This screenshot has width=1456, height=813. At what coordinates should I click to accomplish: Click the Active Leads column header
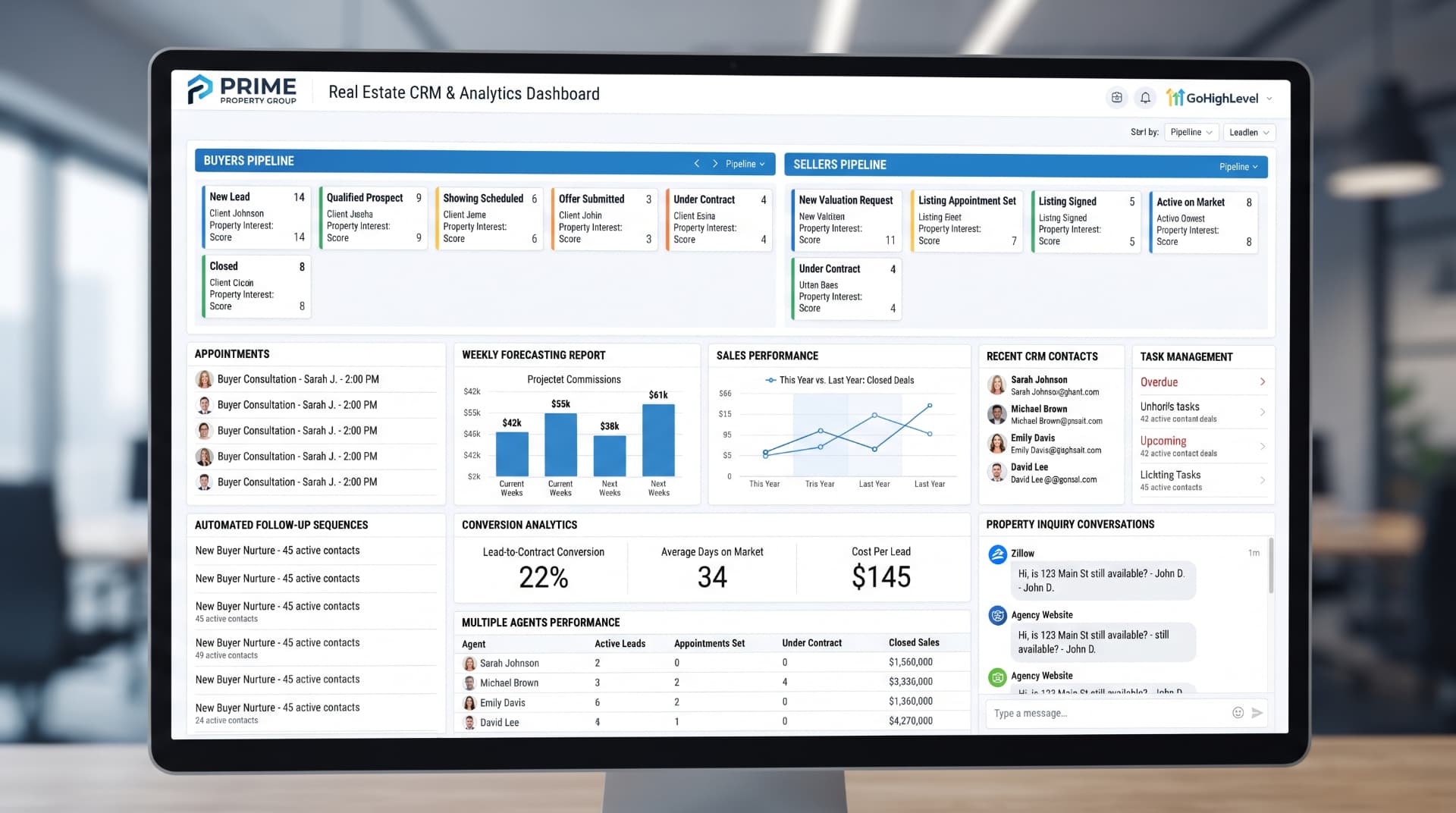(x=620, y=643)
